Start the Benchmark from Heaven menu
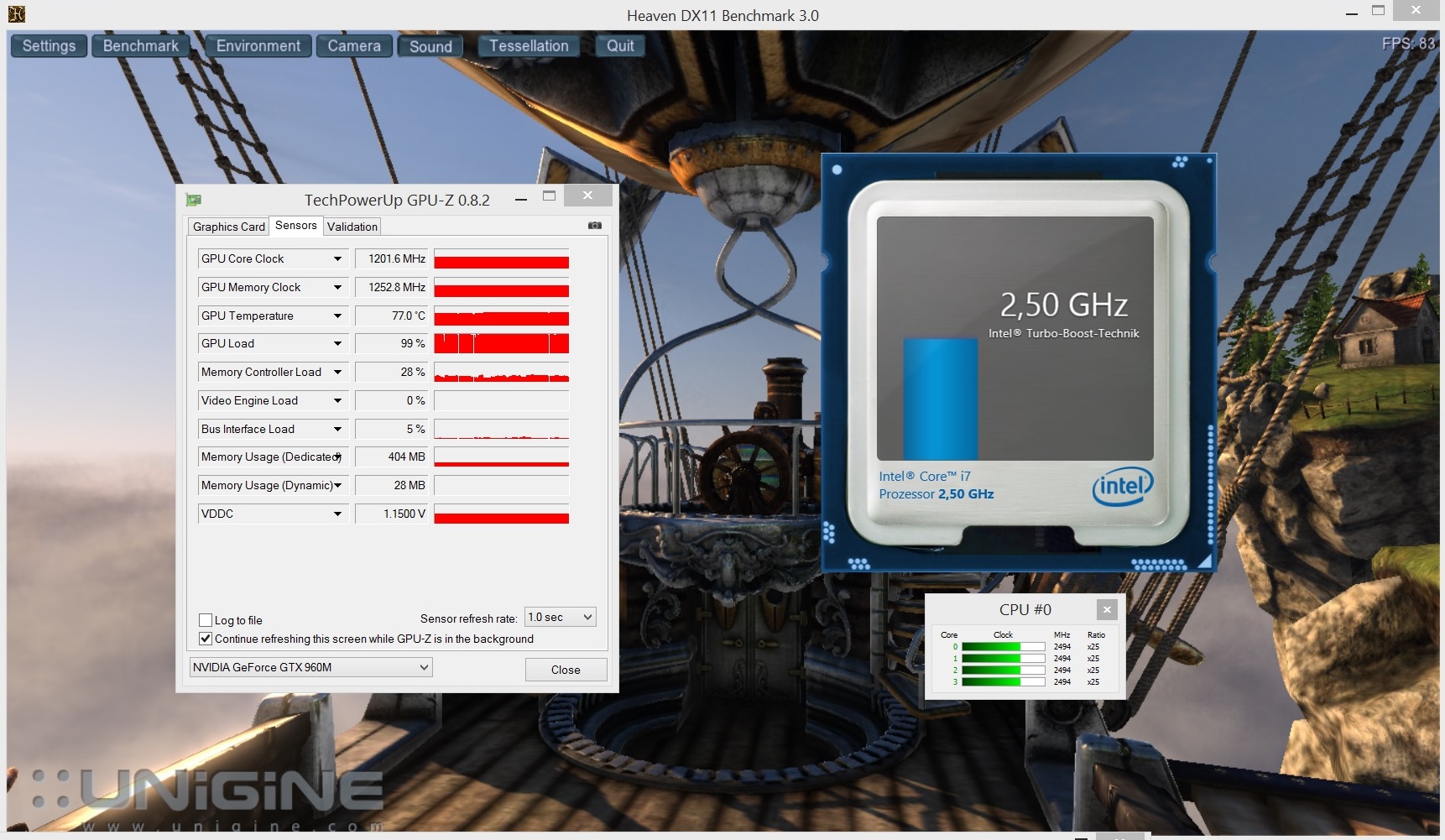Image resolution: width=1445 pixels, height=840 pixels. point(141,46)
